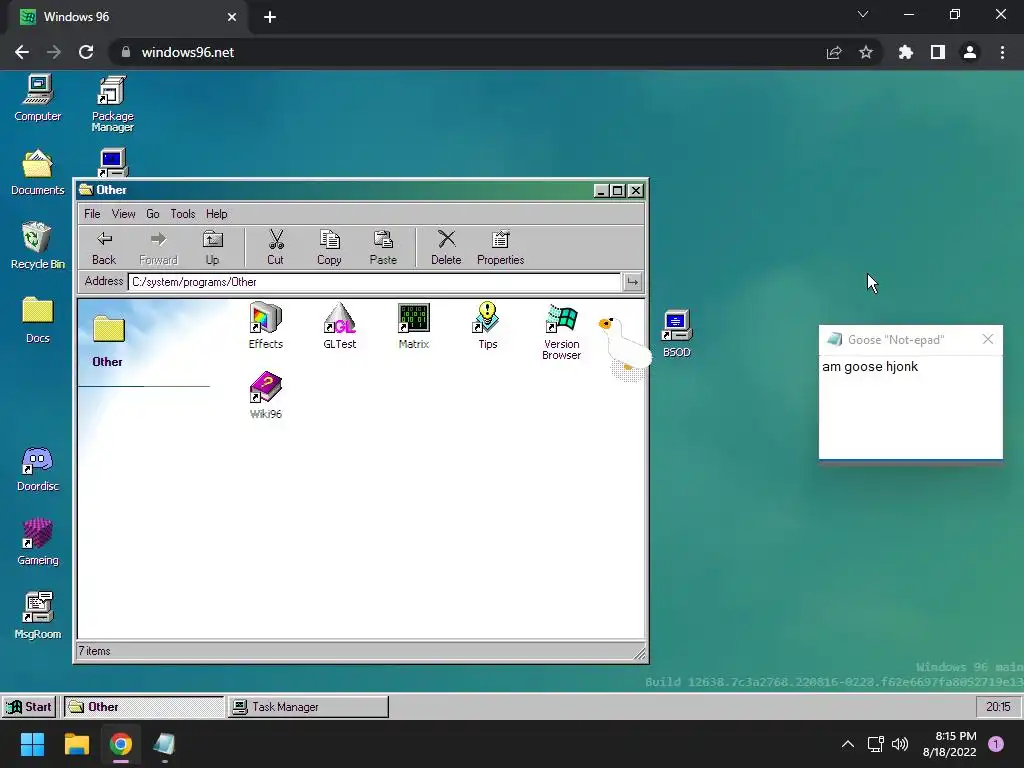This screenshot has height=768, width=1024.
Task: Select the GLTest program icon
Action: click(x=340, y=325)
